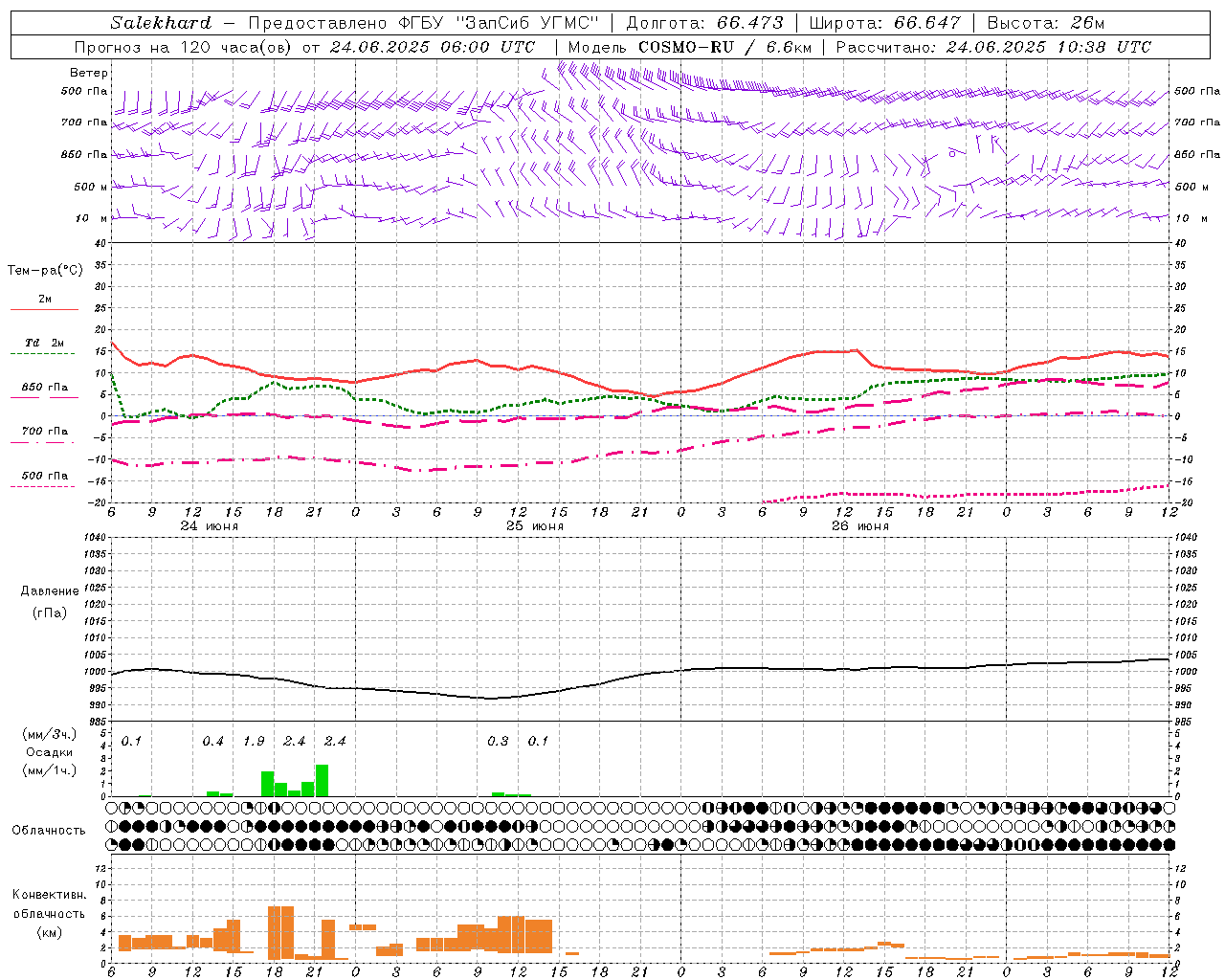Click the (мм/1ч.) precipitation unit label
Screen dimensions: 1225x980
point(50,770)
